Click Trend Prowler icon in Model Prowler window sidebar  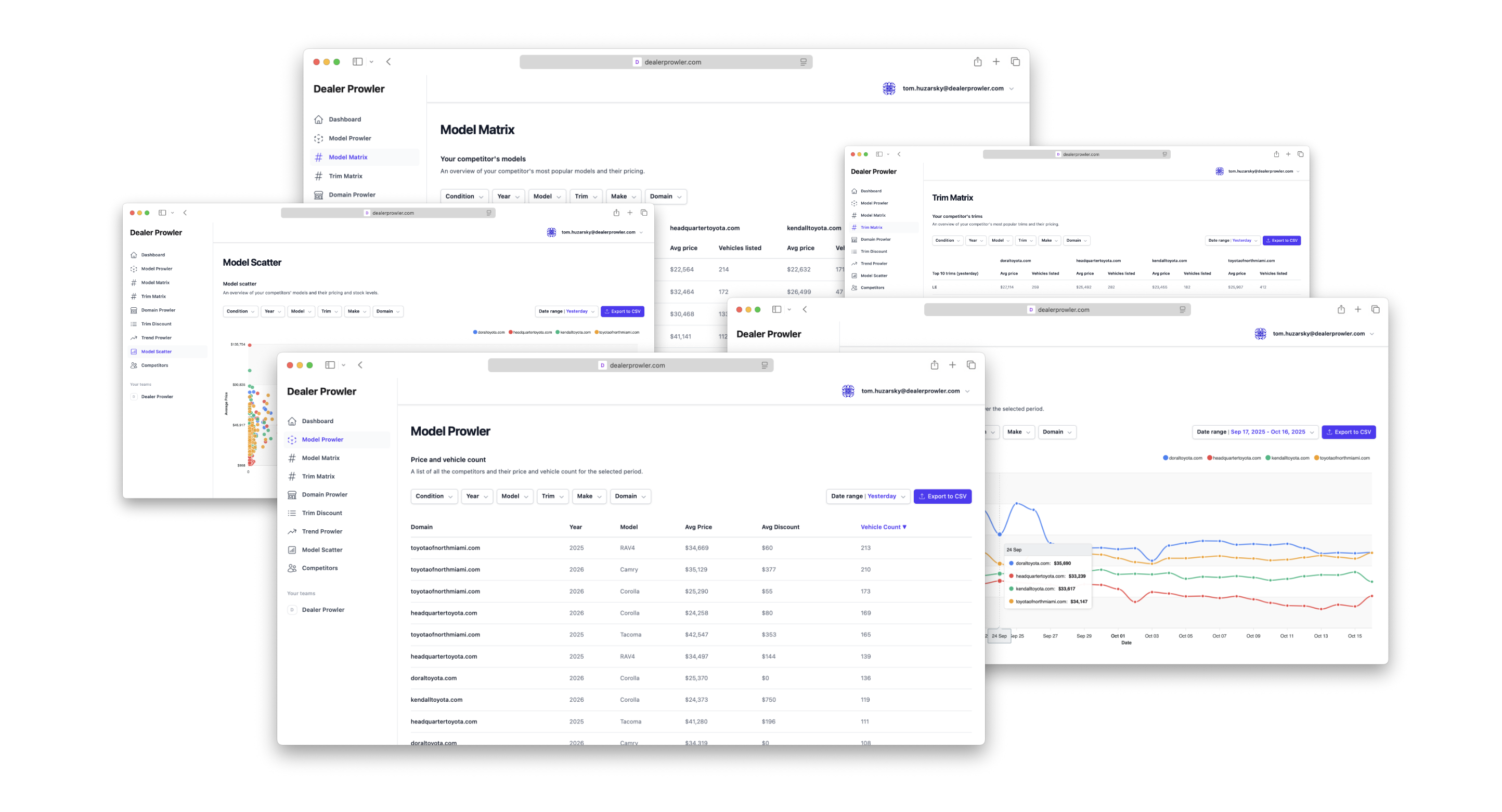click(292, 532)
